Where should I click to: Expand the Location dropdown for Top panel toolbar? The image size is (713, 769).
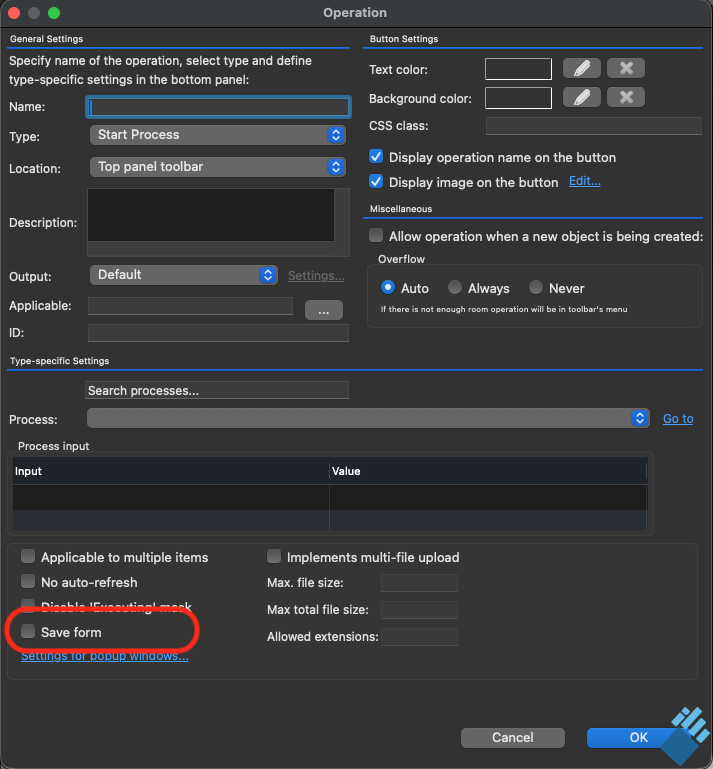218,167
